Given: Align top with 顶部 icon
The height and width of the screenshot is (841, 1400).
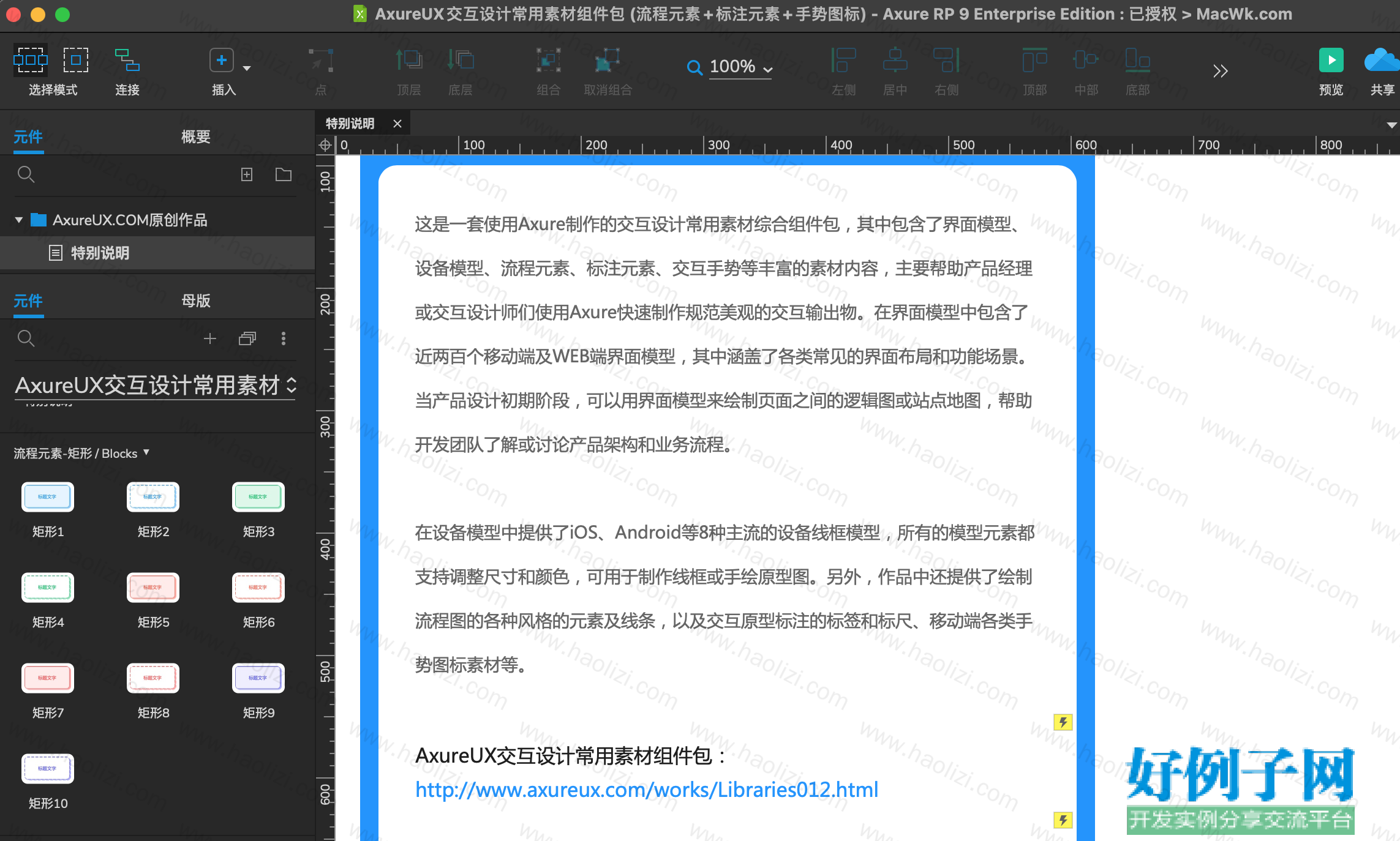Looking at the screenshot, I should [1034, 60].
